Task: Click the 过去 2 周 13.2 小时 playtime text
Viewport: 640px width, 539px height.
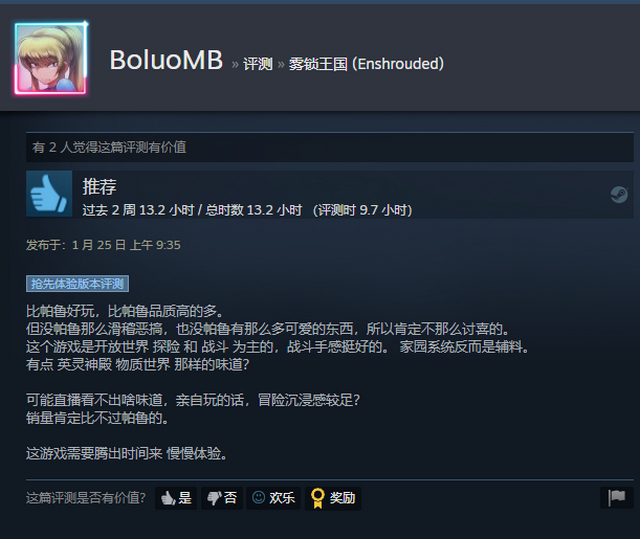Action: [x=138, y=210]
